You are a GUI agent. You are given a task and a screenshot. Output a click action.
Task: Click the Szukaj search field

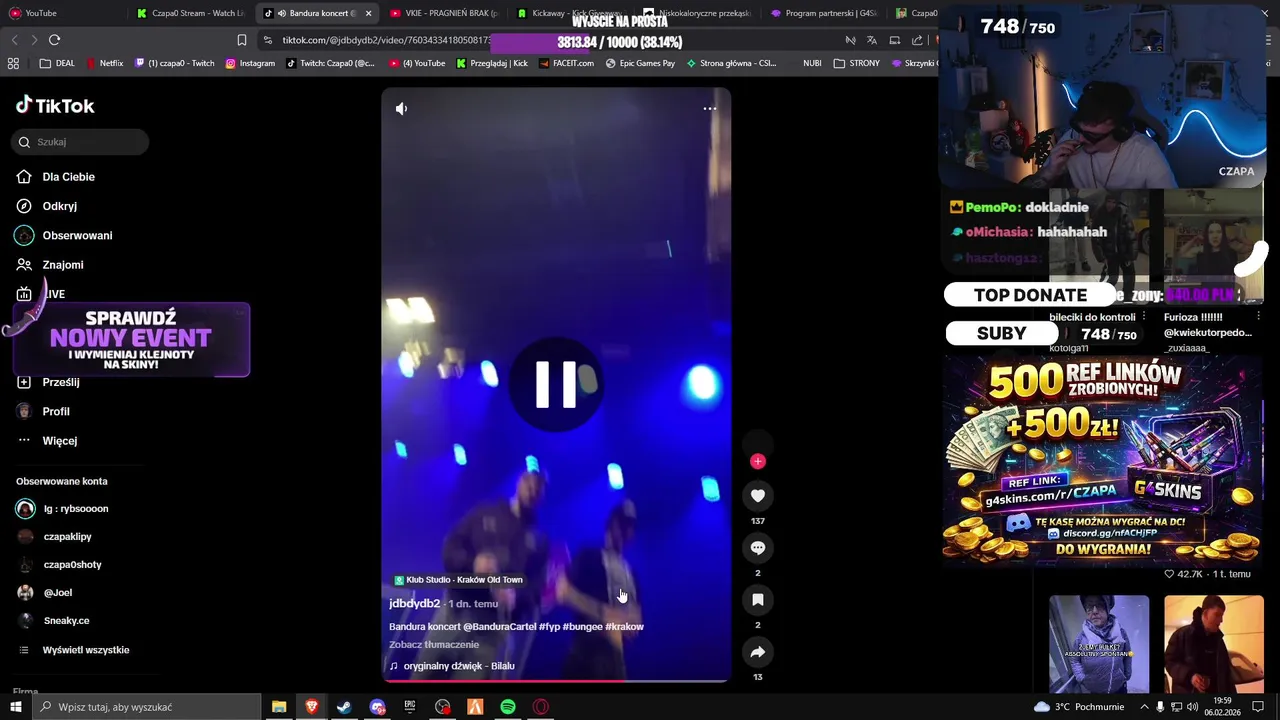pyautogui.click(x=81, y=142)
